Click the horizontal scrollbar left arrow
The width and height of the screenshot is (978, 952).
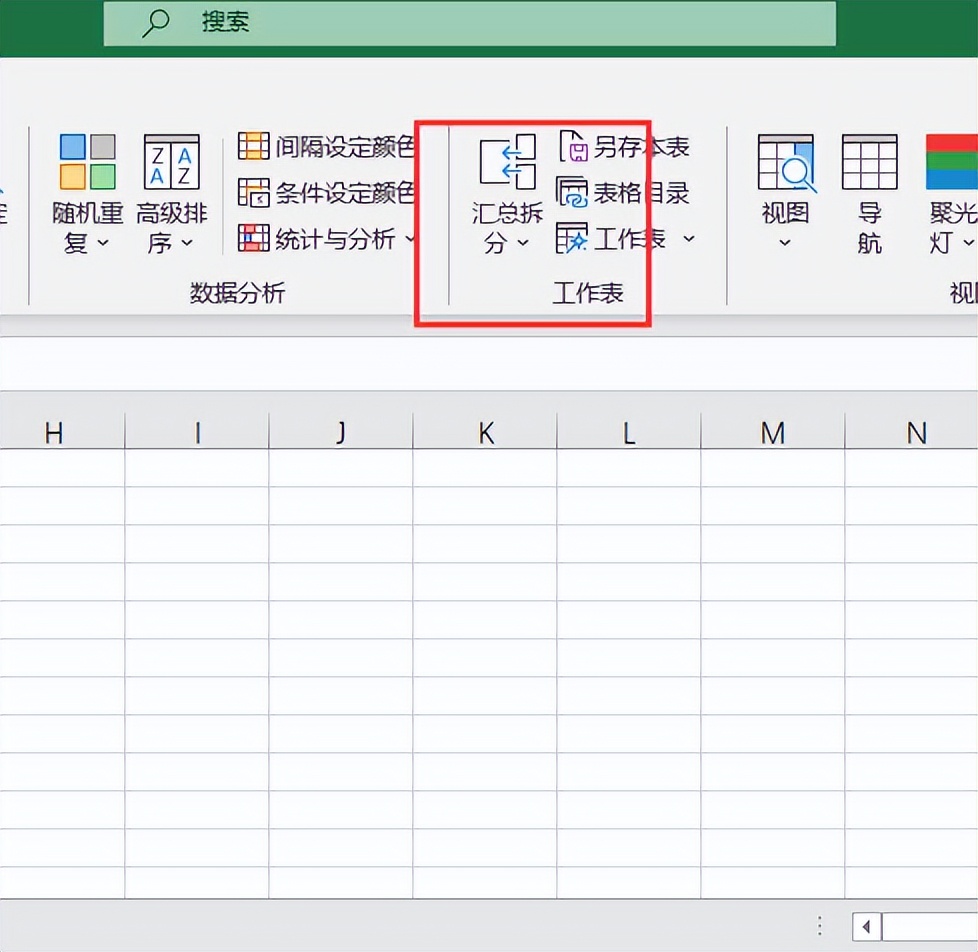pyautogui.click(x=866, y=926)
